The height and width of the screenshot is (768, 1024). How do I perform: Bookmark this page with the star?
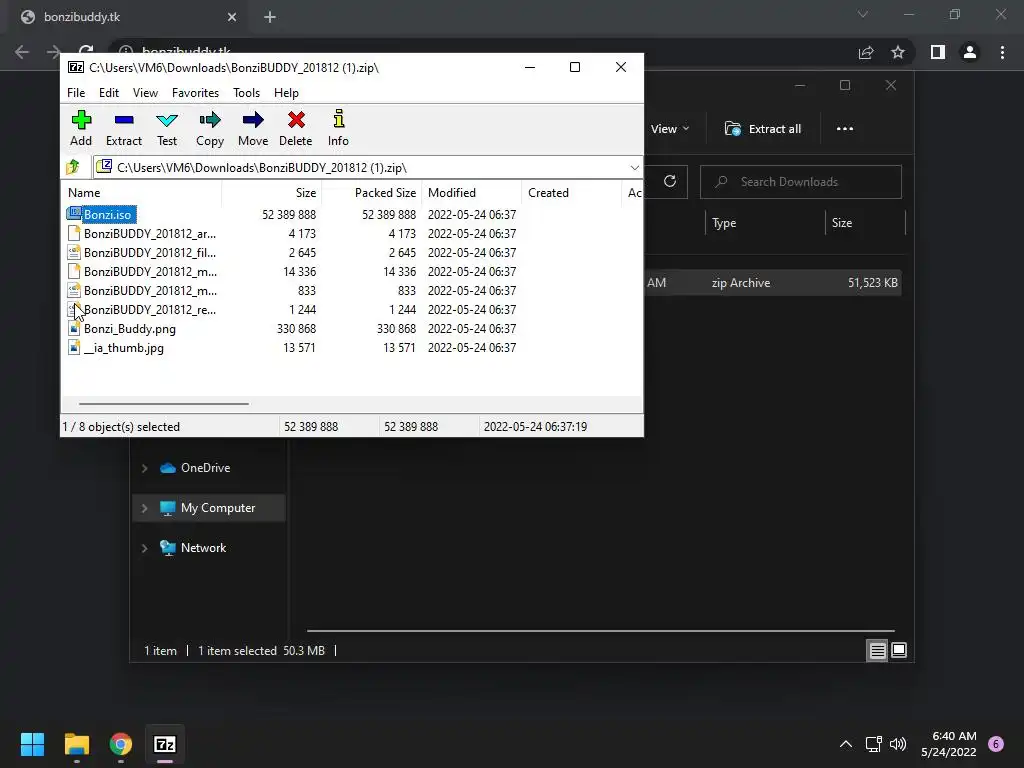(898, 52)
